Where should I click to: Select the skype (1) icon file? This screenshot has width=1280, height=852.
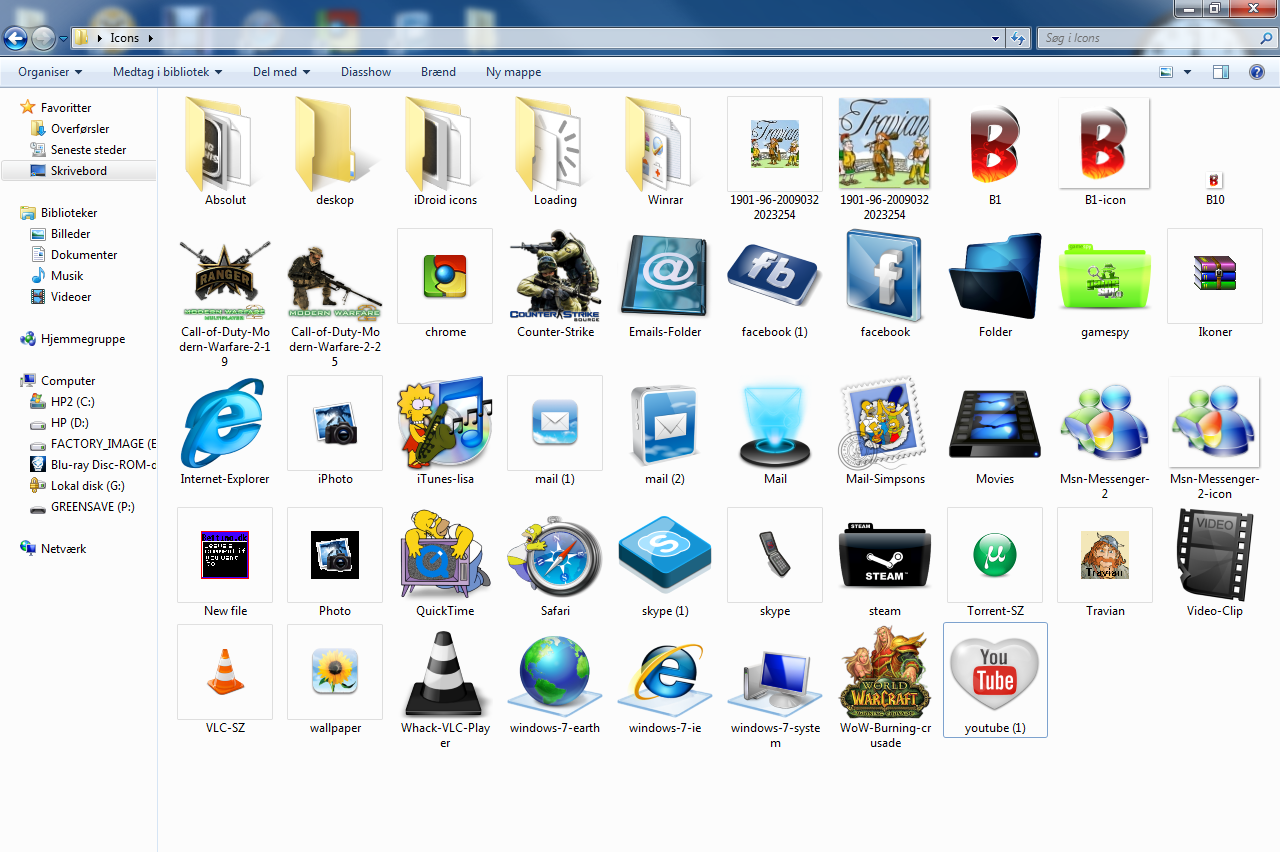(665, 555)
